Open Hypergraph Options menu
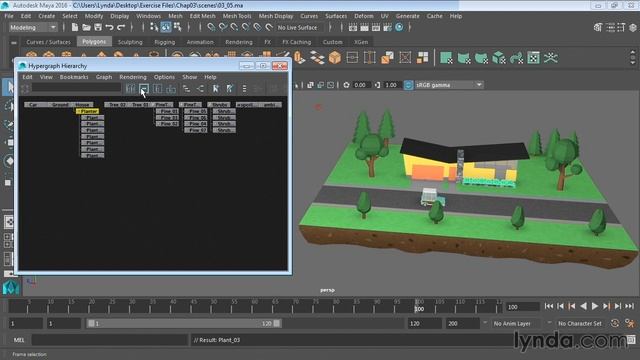 click(x=164, y=77)
